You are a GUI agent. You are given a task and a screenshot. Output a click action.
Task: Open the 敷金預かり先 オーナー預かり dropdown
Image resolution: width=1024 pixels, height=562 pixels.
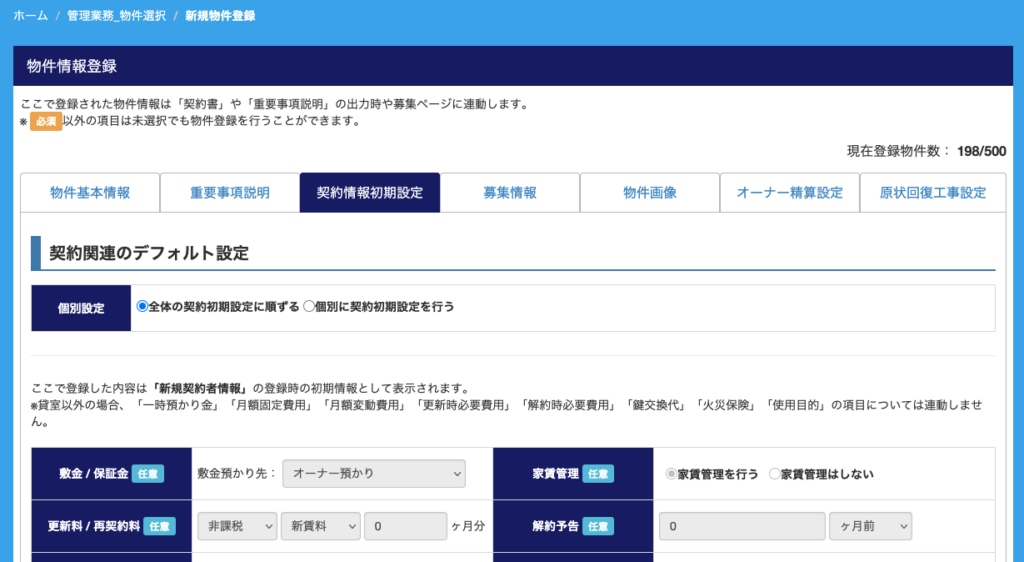click(374, 473)
